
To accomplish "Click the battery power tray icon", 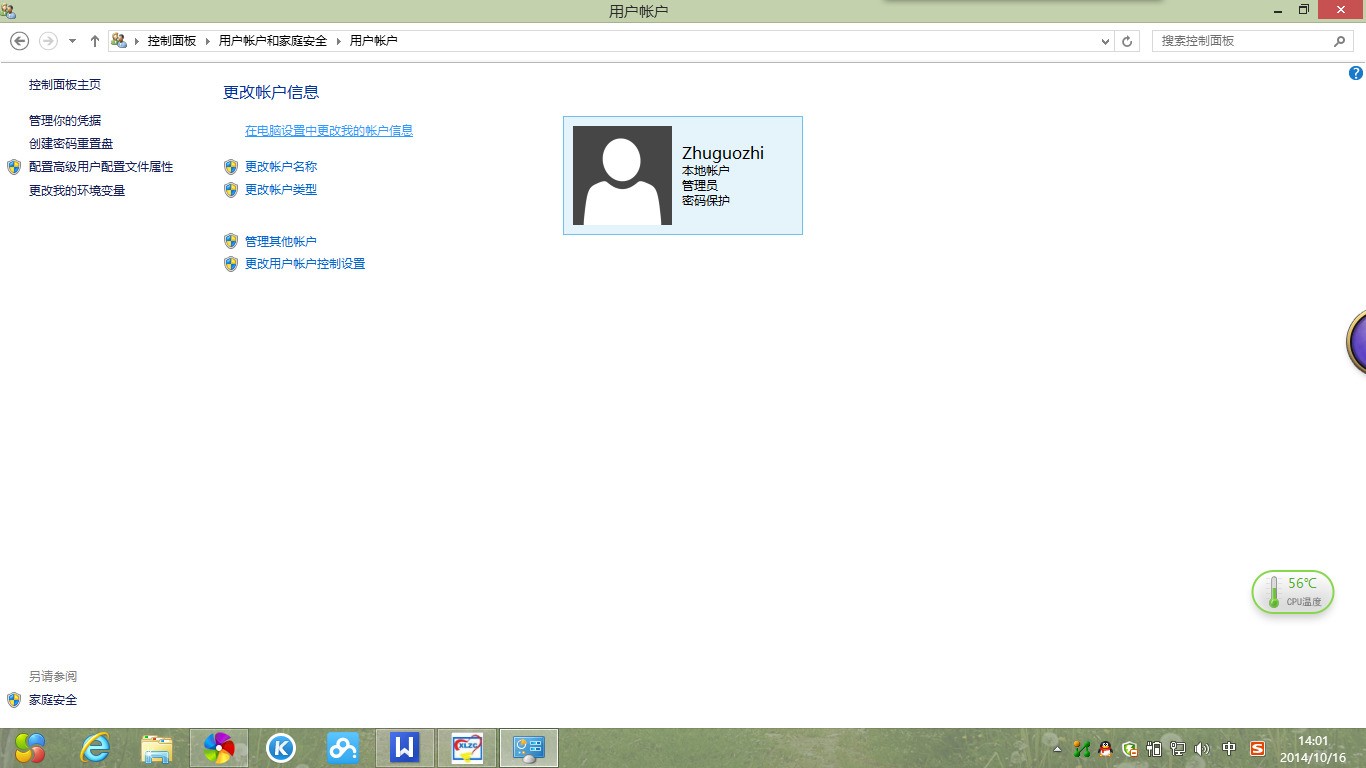I will (x=1154, y=748).
